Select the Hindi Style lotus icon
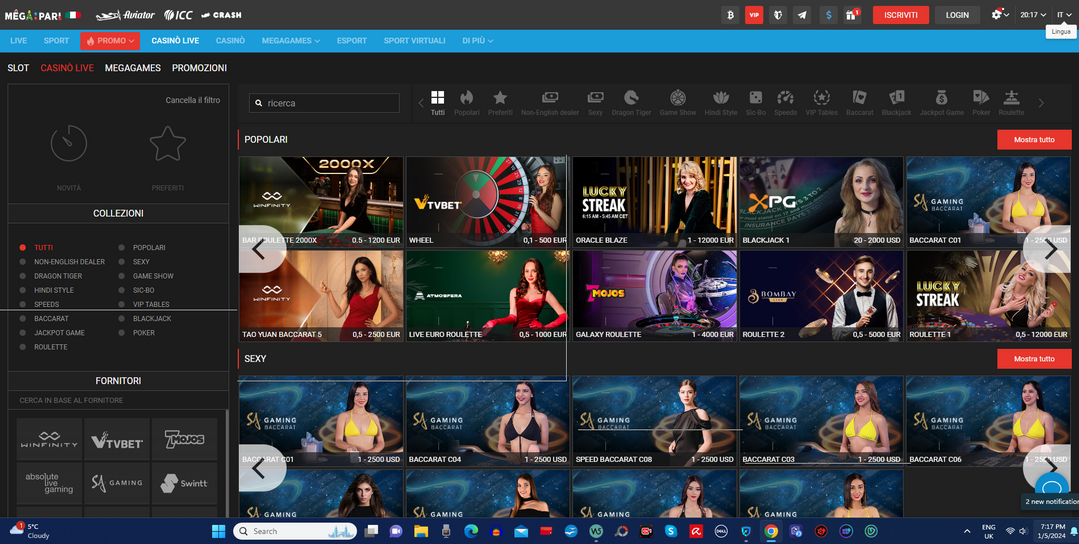This screenshot has height=544, width=1079. click(x=720, y=103)
